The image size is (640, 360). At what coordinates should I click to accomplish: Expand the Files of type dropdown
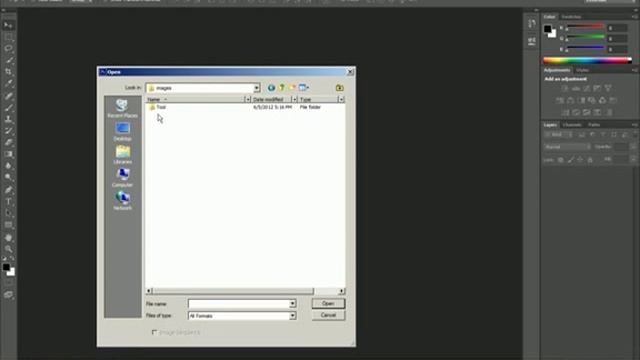click(292, 316)
